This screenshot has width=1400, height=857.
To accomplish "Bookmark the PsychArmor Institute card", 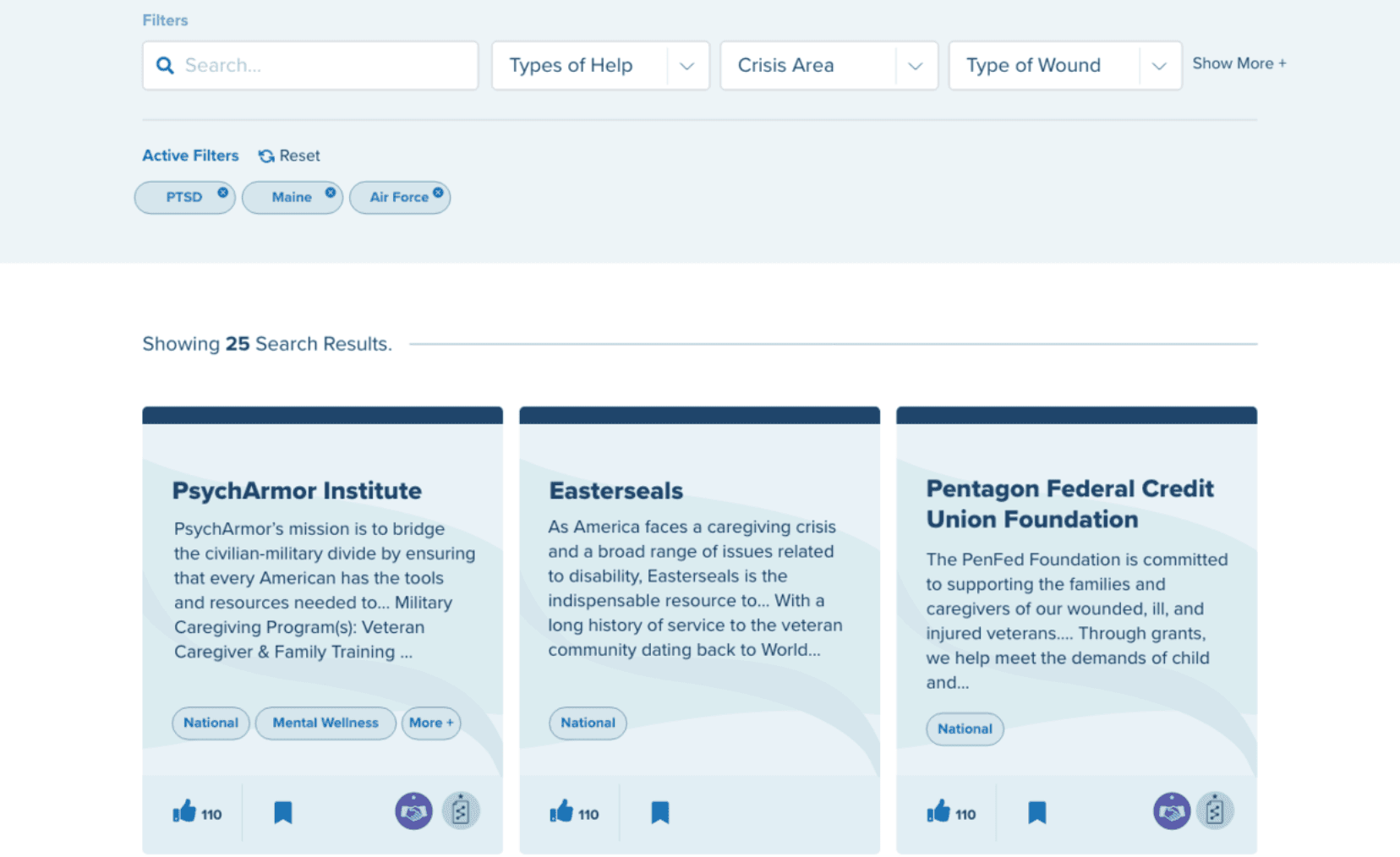I will (x=283, y=813).
